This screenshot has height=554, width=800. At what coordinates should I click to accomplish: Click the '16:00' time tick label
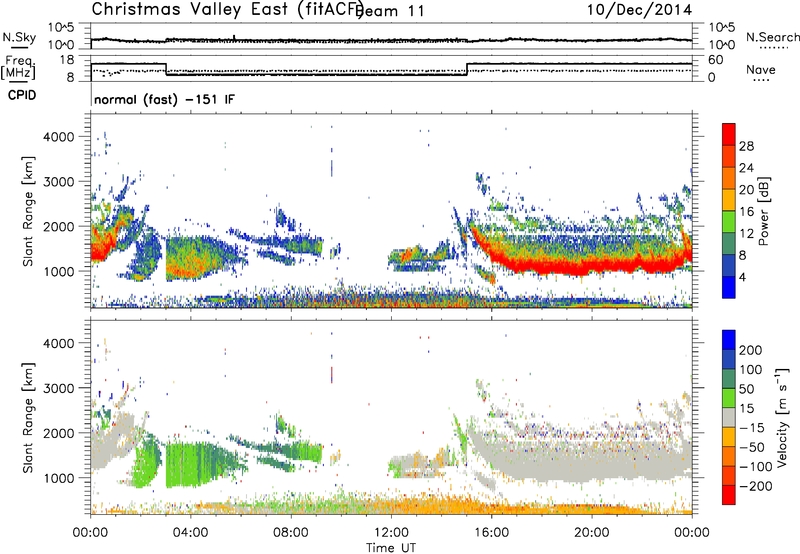[491, 533]
